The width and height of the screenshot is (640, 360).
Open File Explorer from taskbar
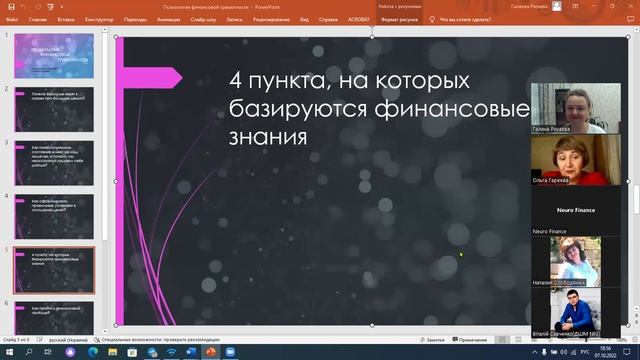(x=113, y=352)
